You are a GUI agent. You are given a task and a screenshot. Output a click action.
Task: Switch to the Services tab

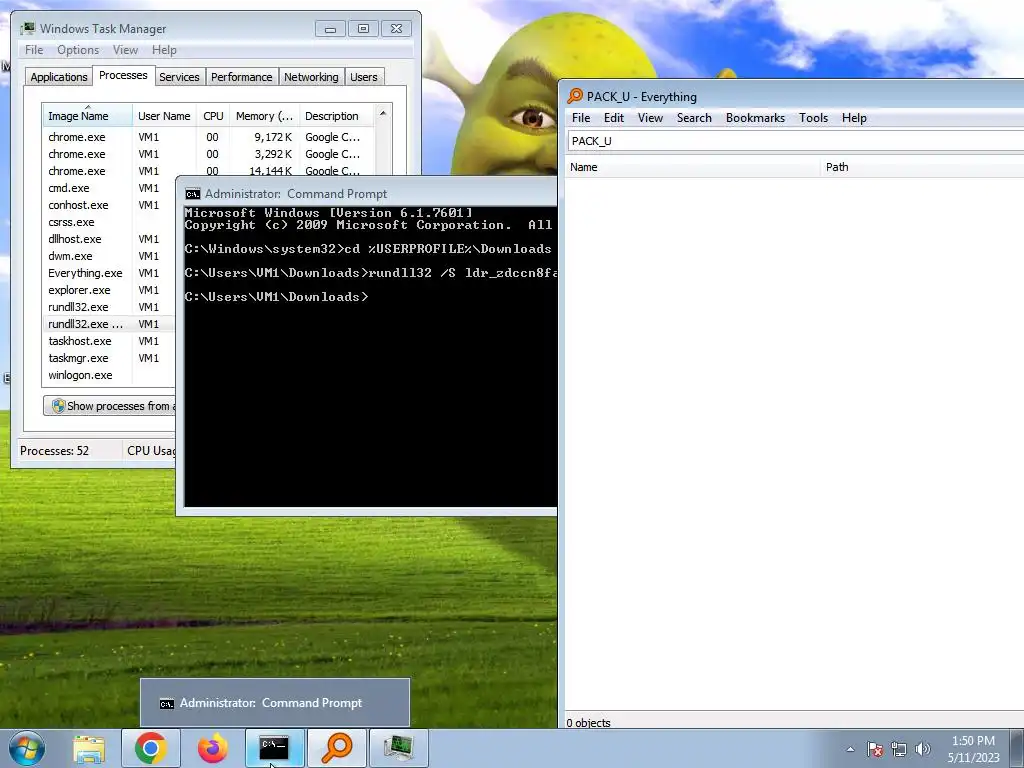coord(179,77)
